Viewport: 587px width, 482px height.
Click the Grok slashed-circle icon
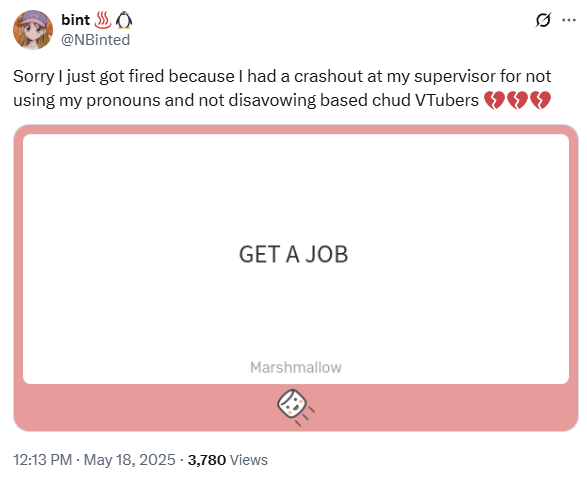click(x=543, y=20)
